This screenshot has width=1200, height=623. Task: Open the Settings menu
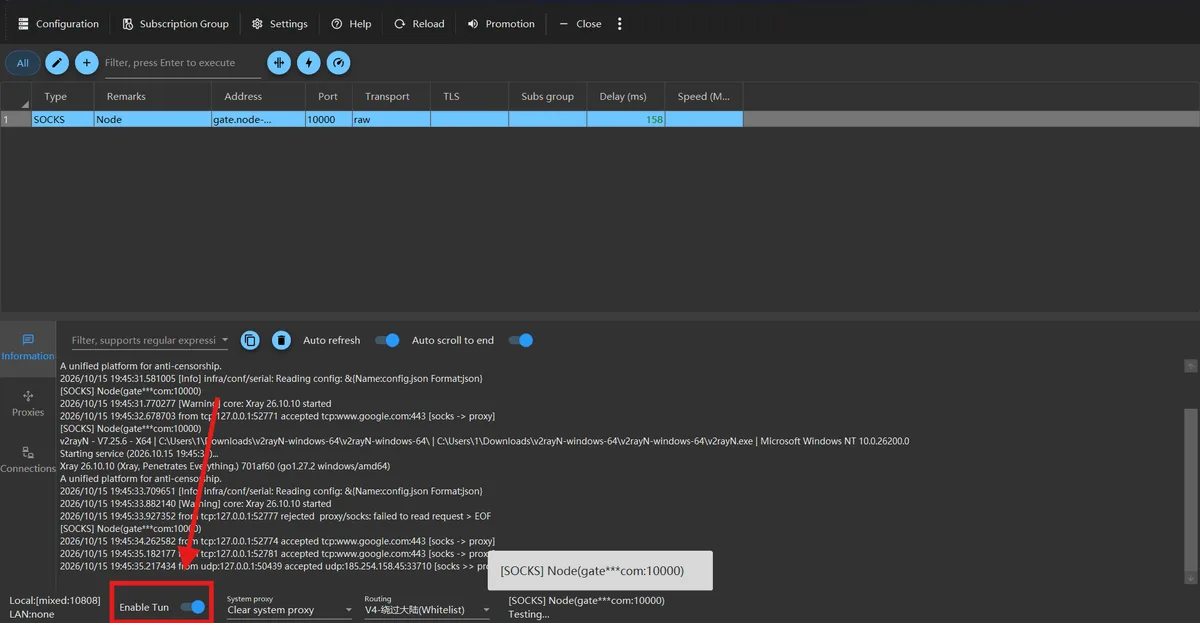280,24
